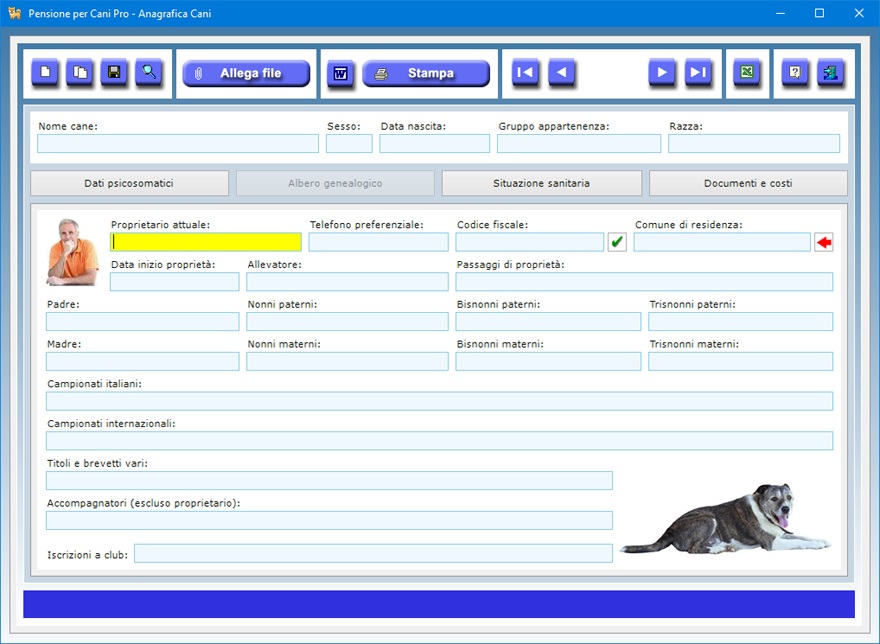Click the lying dog picture

725,519
